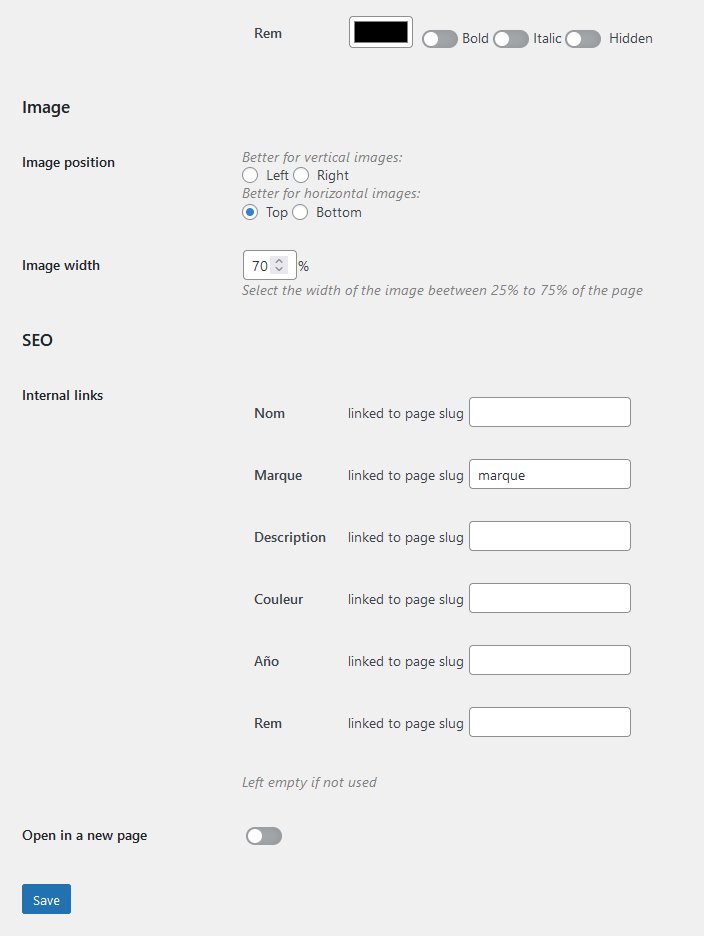Click the Rem page slug field
Viewport: 704px width, 936px height.
click(549, 722)
